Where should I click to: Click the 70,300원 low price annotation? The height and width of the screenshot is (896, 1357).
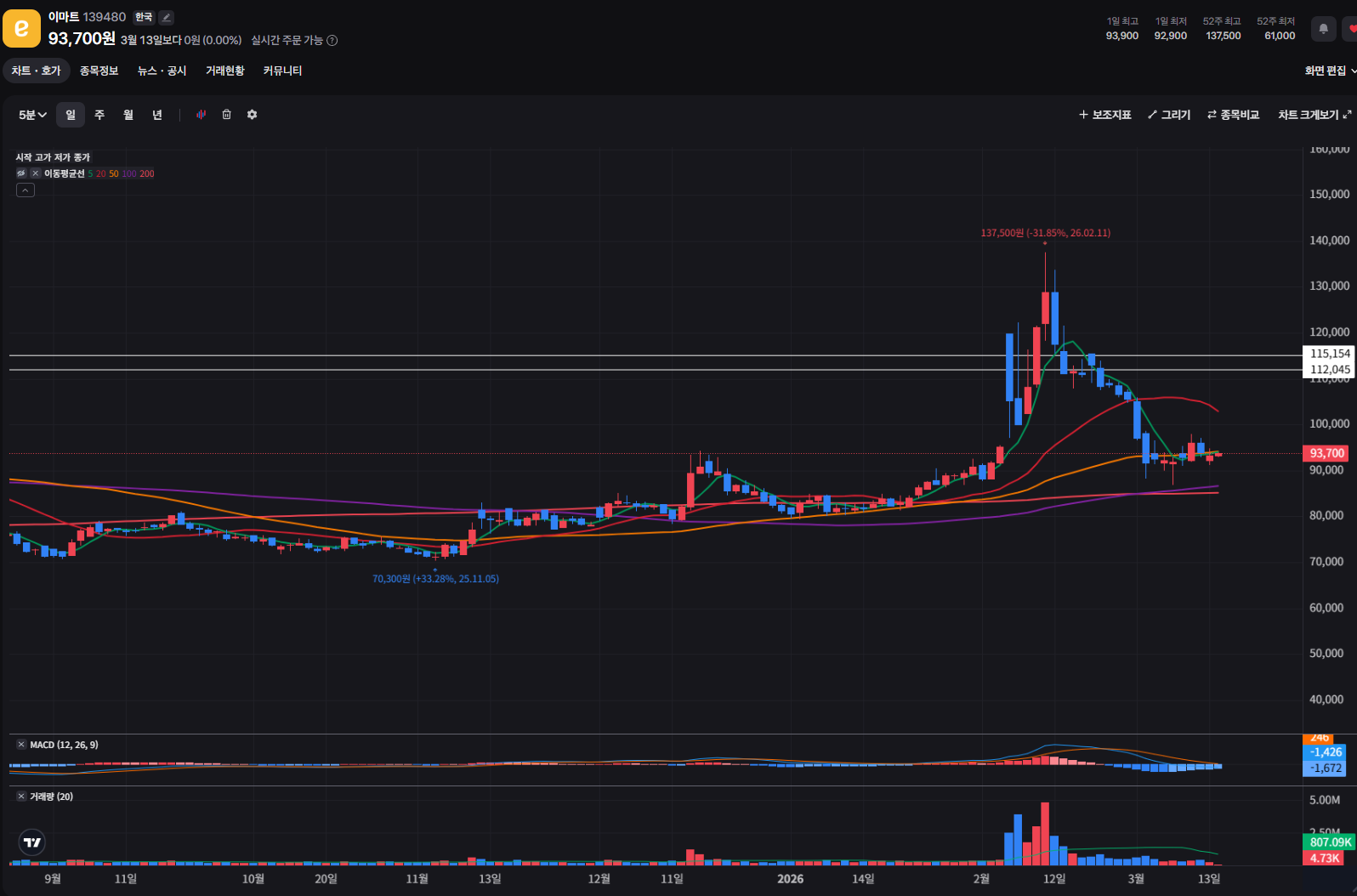click(x=435, y=579)
